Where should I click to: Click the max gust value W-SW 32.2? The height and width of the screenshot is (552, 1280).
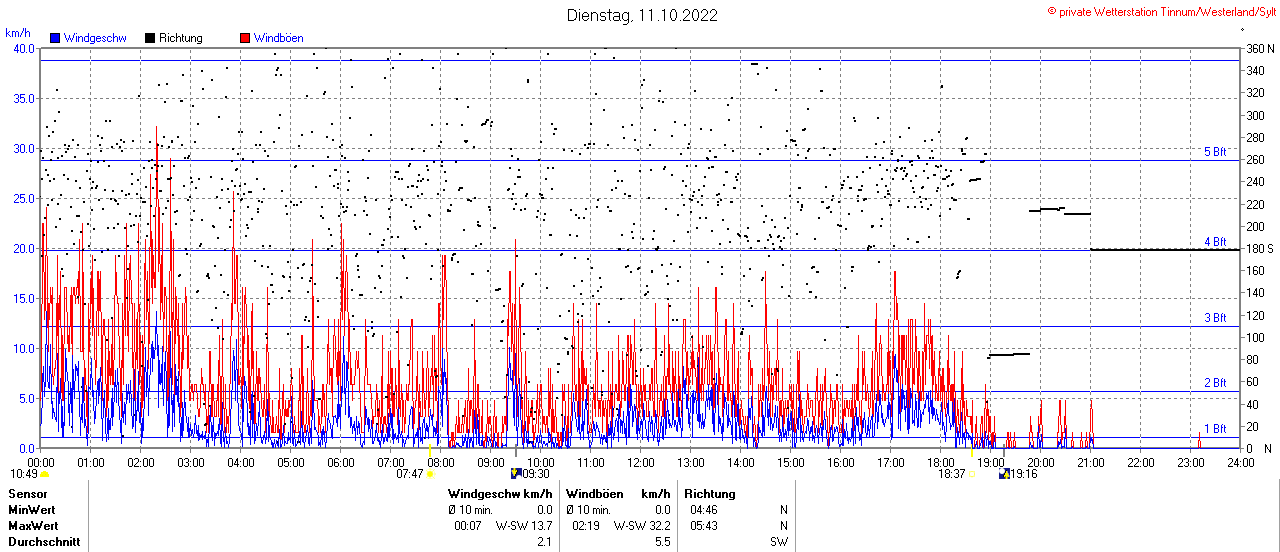click(642, 526)
